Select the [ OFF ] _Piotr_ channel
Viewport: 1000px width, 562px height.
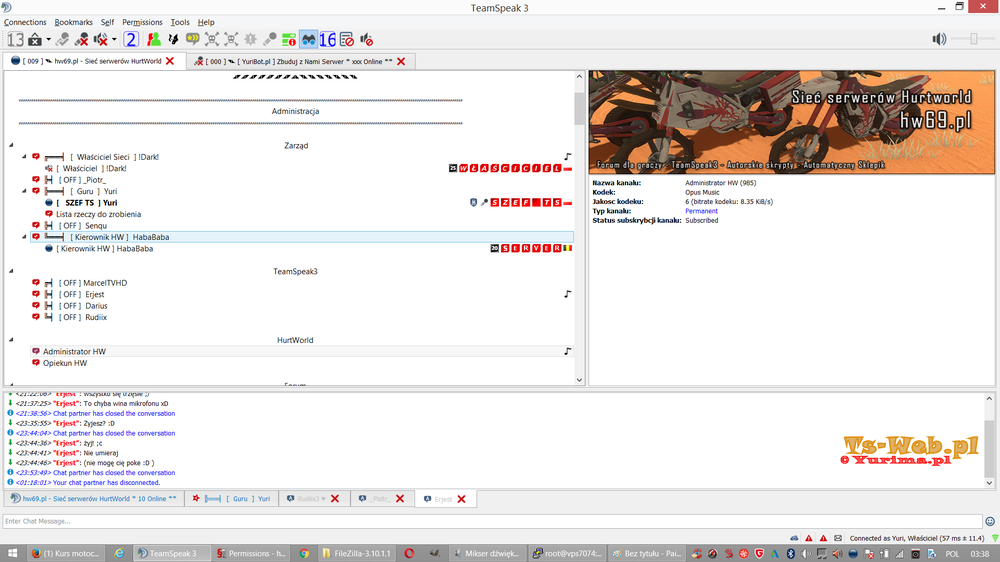pyautogui.click(x=301, y=180)
